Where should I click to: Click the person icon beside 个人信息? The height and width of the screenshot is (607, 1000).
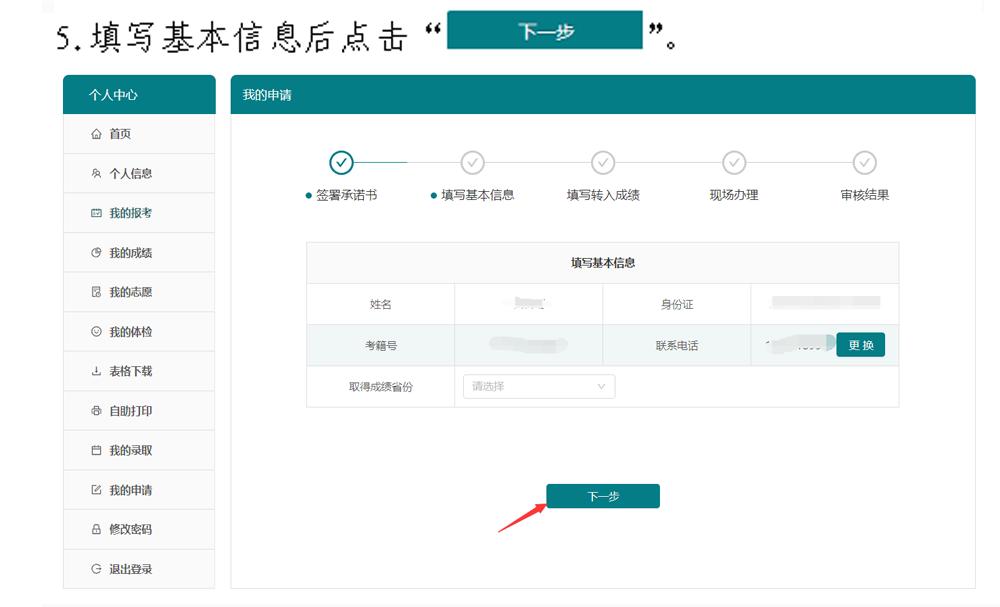pos(96,173)
